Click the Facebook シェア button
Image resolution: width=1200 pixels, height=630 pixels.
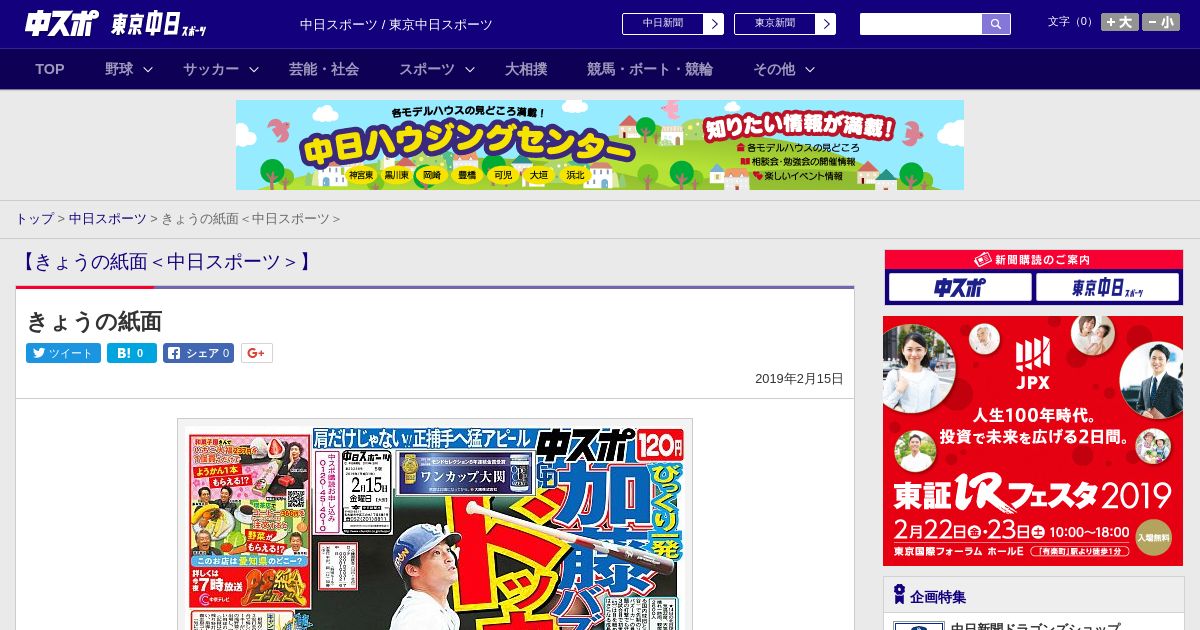[x=198, y=353]
